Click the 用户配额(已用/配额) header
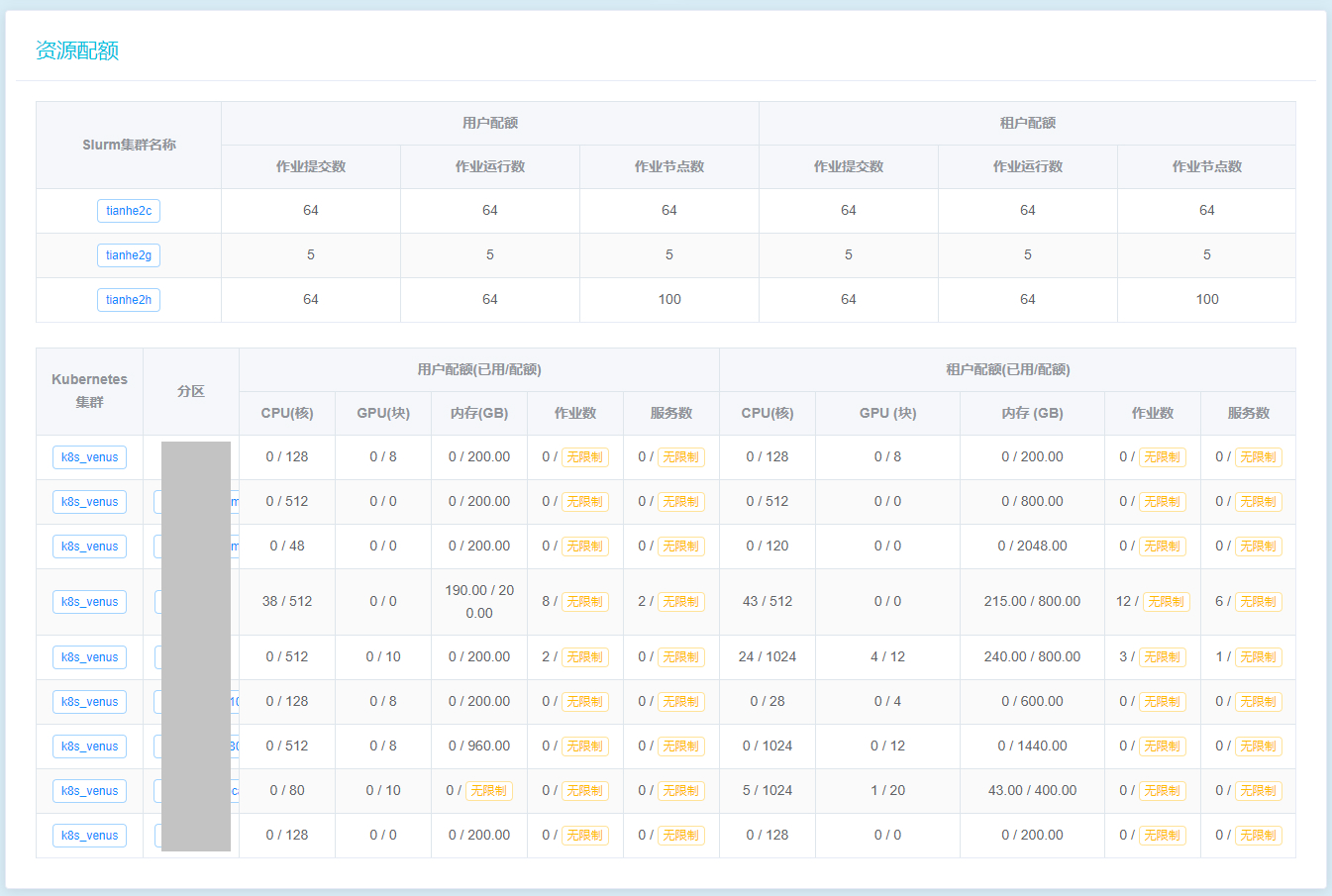Image resolution: width=1332 pixels, height=896 pixels. (x=479, y=369)
